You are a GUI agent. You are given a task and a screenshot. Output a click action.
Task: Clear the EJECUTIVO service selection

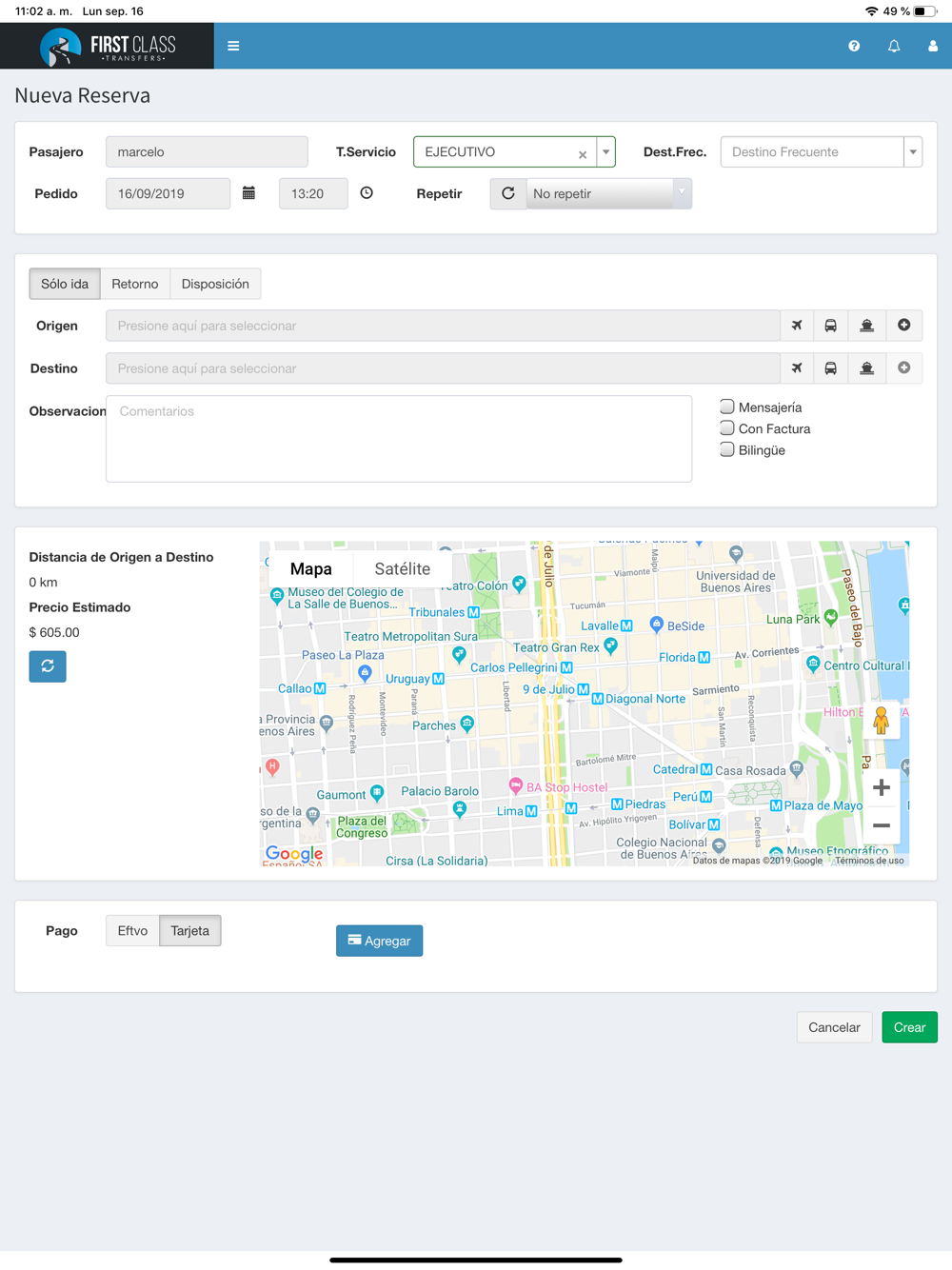583,154
